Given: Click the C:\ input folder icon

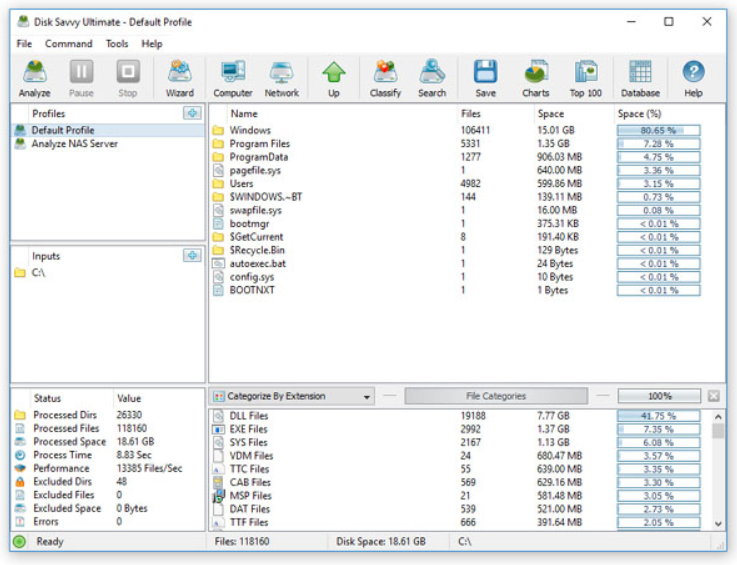Looking at the screenshot, I should tap(20, 273).
